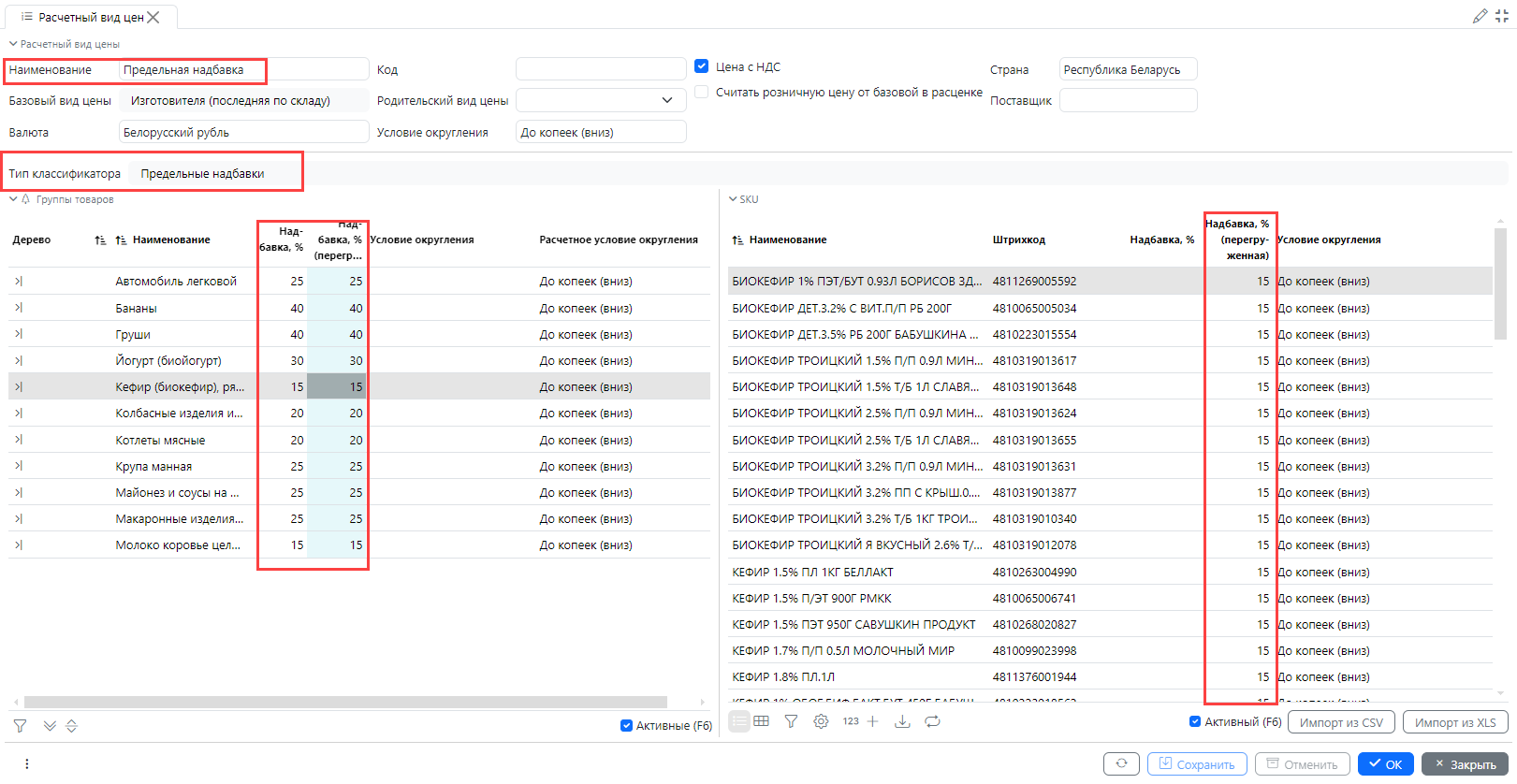Screen dimensions: 1517x784
Task: Click the download icon in SKU toolbar
Action: [902, 721]
